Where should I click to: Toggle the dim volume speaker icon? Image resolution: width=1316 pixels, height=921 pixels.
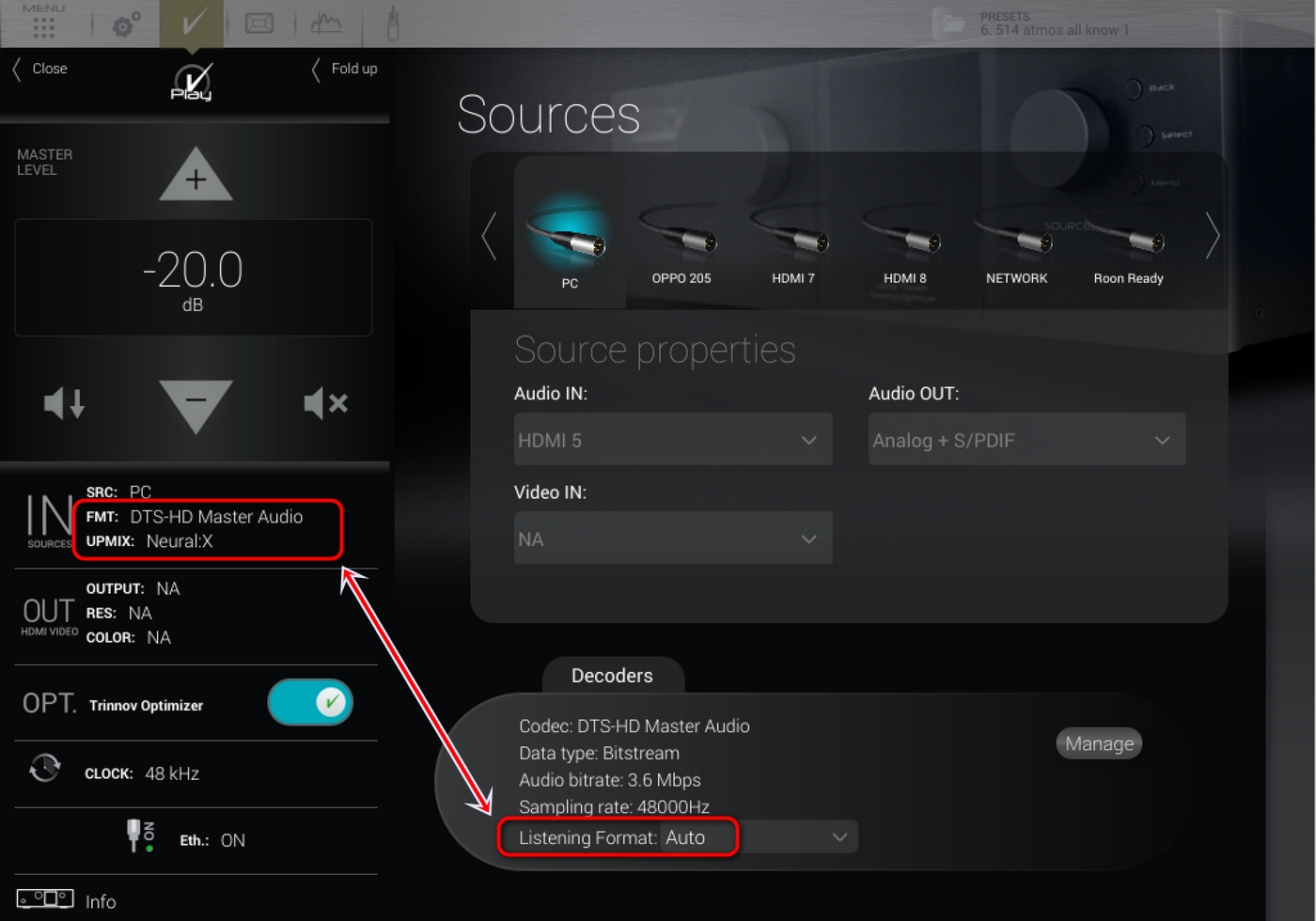[x=64, y=403]
